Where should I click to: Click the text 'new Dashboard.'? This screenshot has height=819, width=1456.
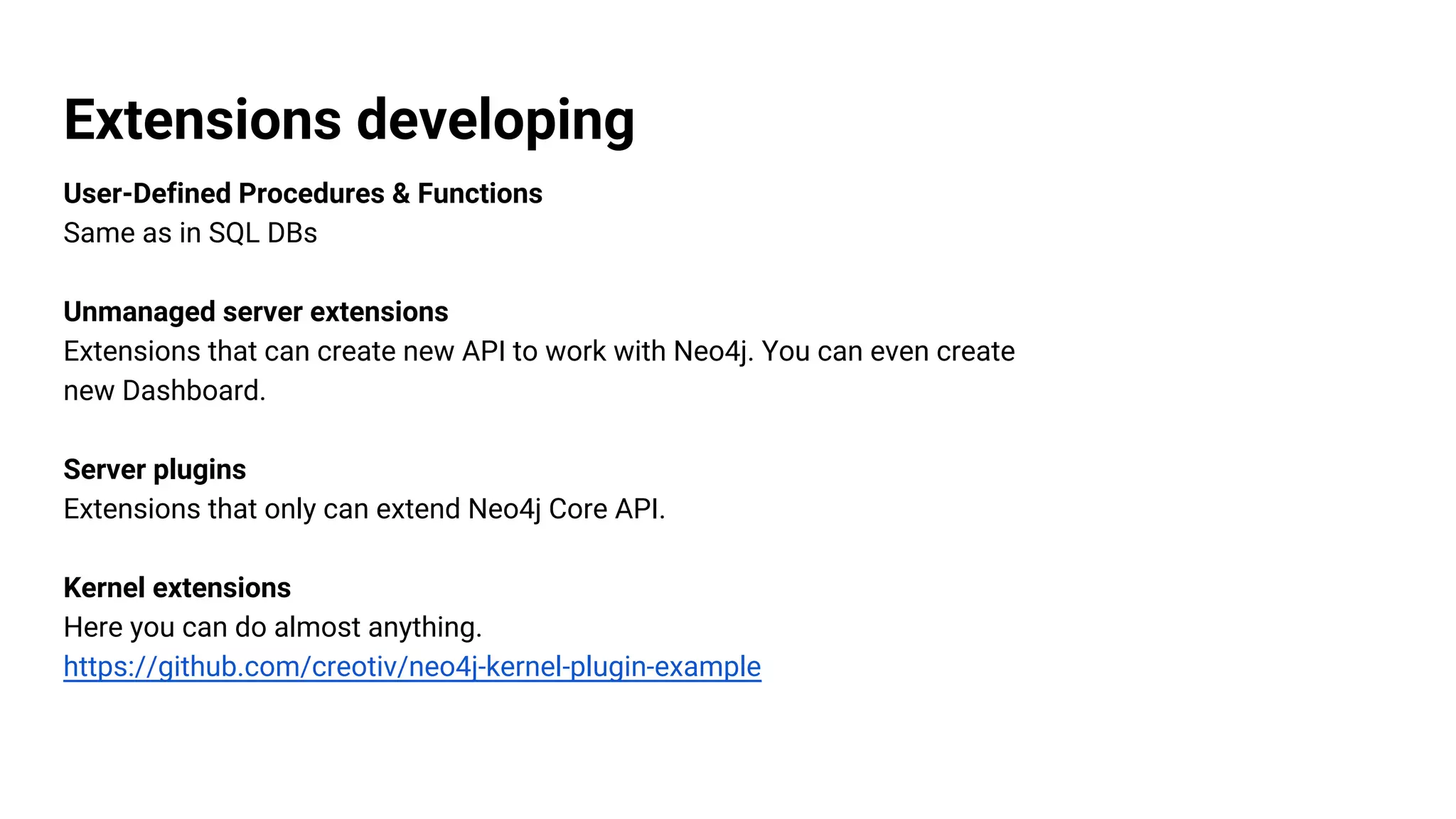[x=165, y=391]
